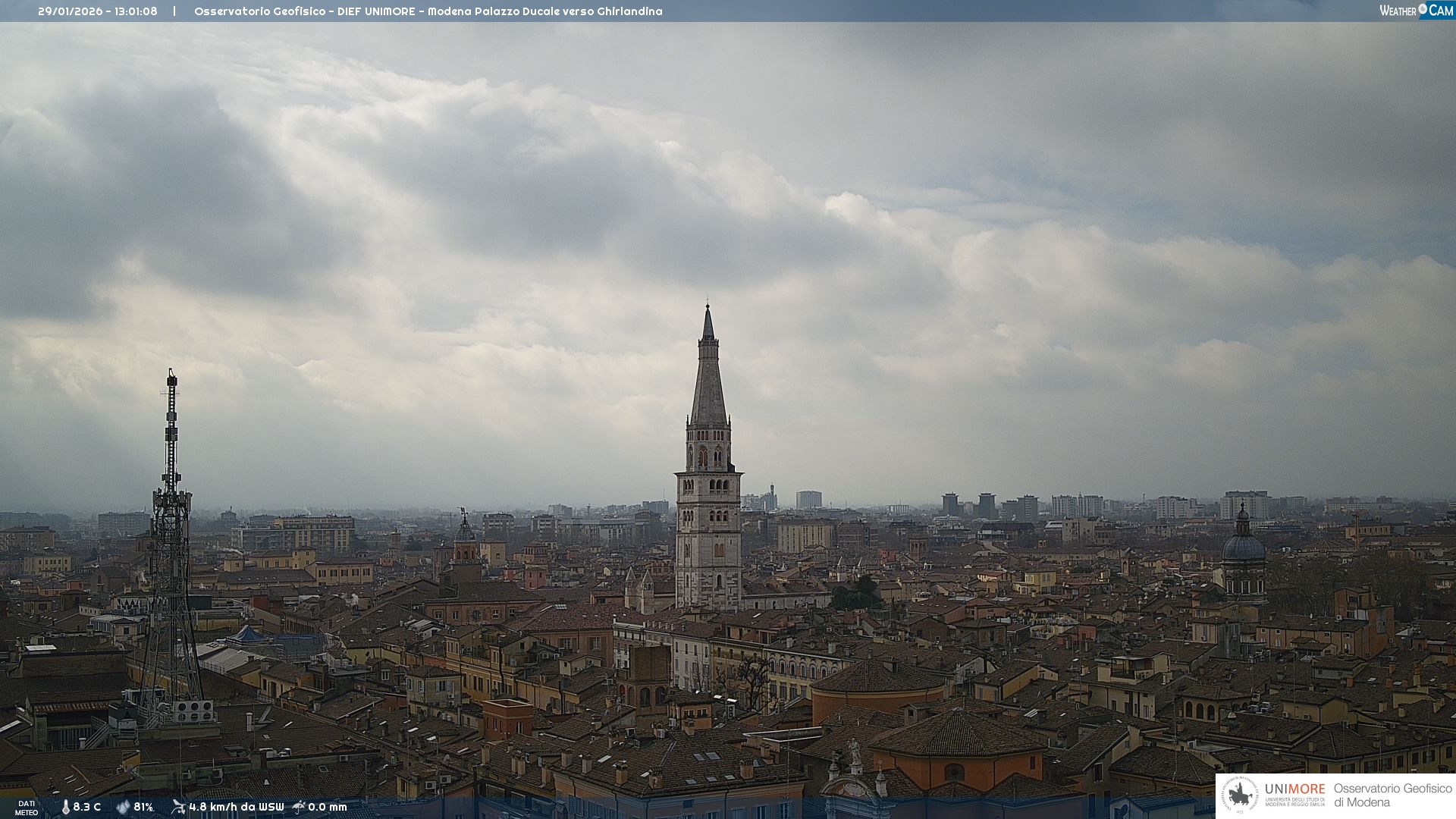Click the WeatherCam lens logo icon
The image size is (1456, 819).
coord(1423,10)
